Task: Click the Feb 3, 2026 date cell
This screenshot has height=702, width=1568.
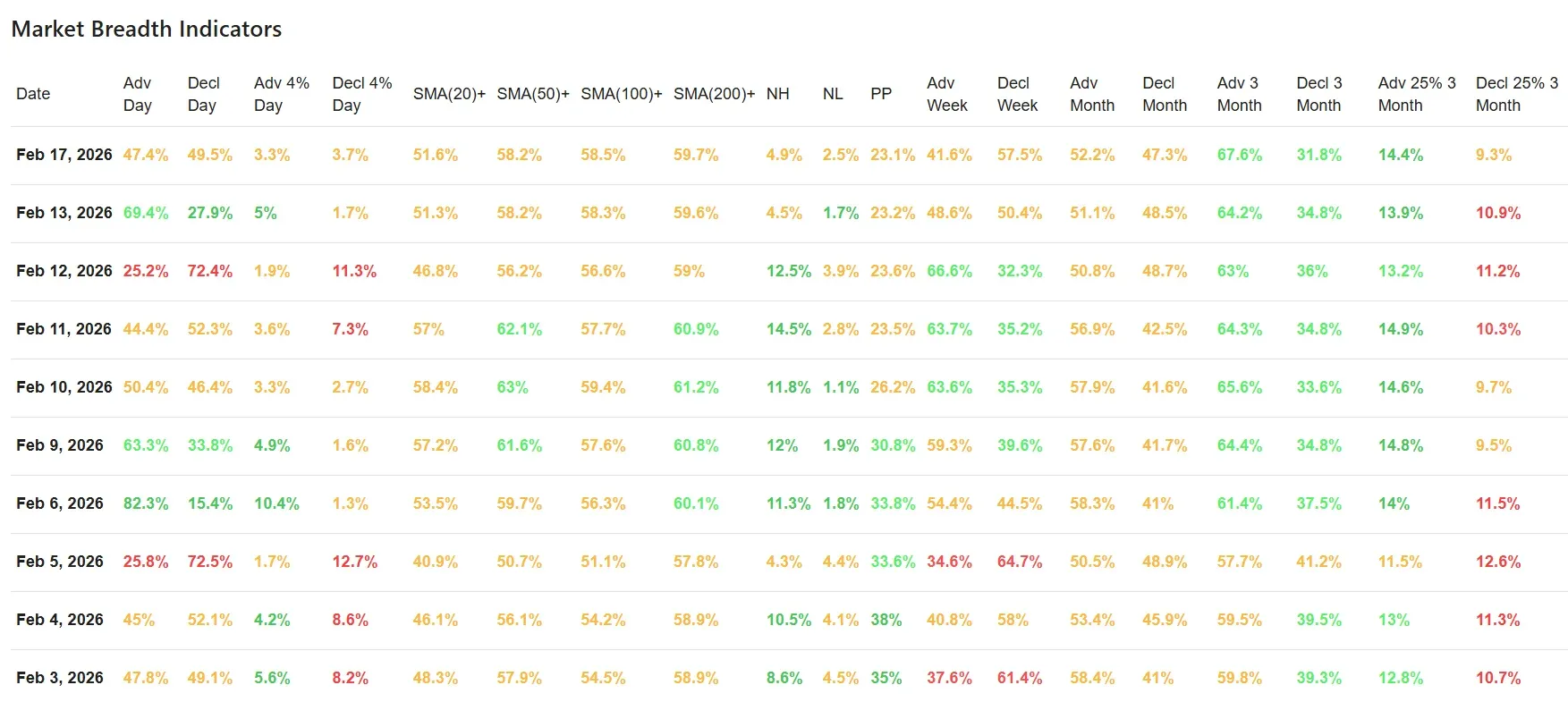Action: (60, 678)
